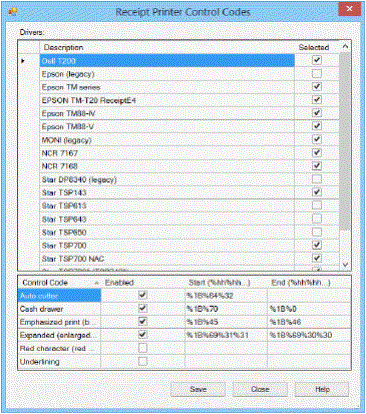Edit Cash drawer start code %1B%70
Image resolution: width=366 pixels, height=414 pixels.
pyautogui.click(x=226, y=309)
